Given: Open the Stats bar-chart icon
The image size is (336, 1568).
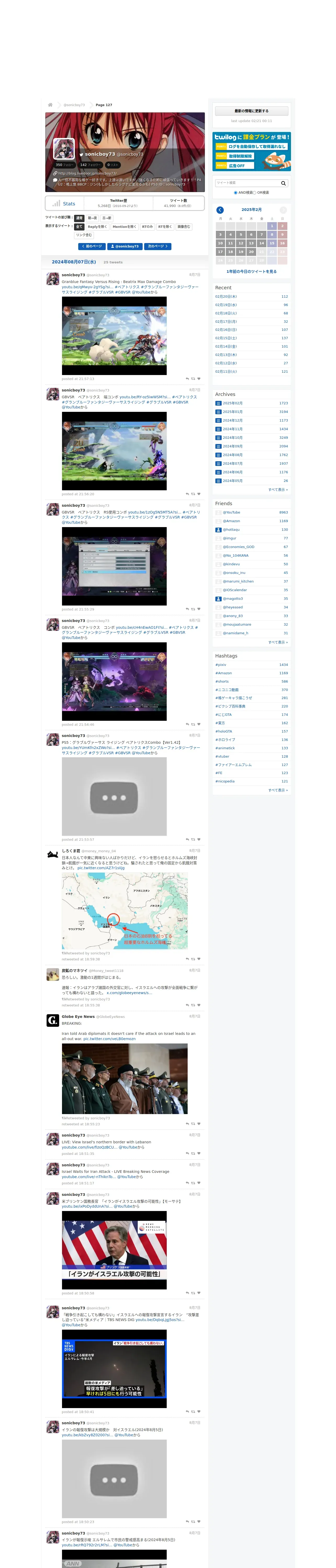Looking at the screenshot, I should coord(56,203).
